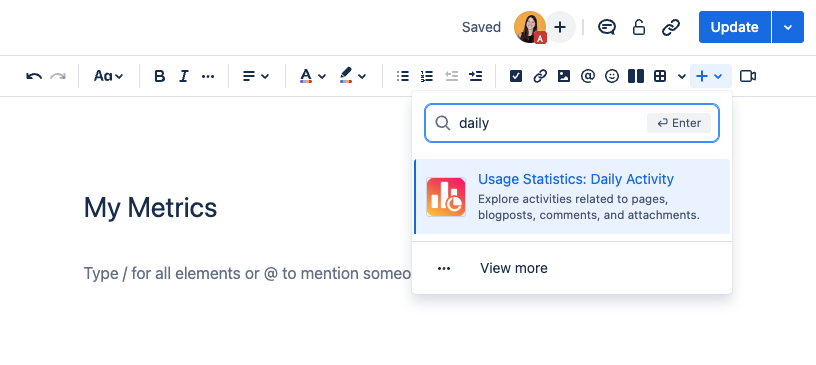Click the search magnifier icon
Viewport: 816px width, 365px height.
[443, 123]
